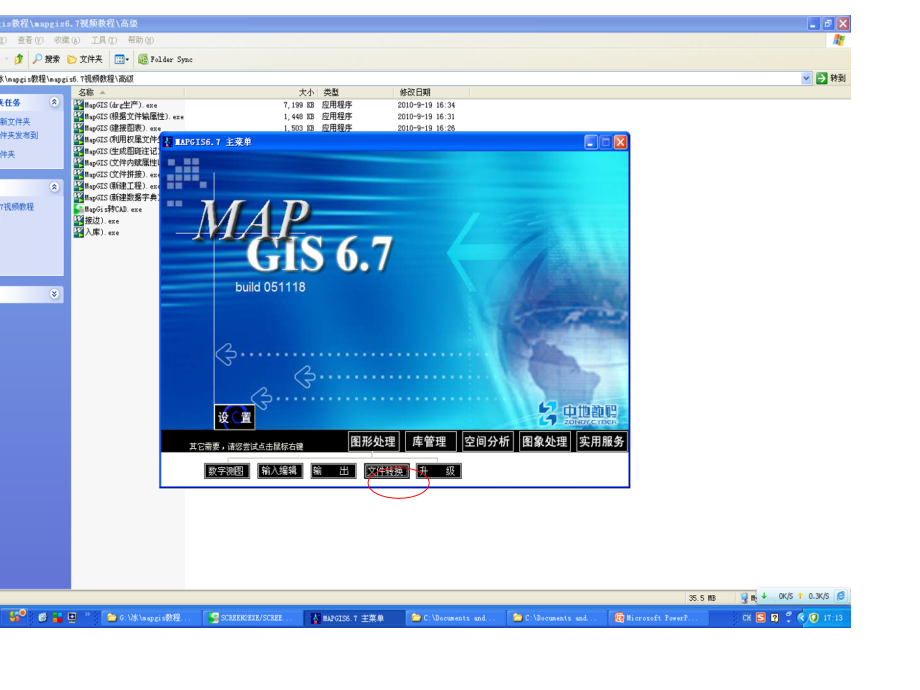Open the 库管理 module
The image size is (920, 690).
[x=429, y=442]
